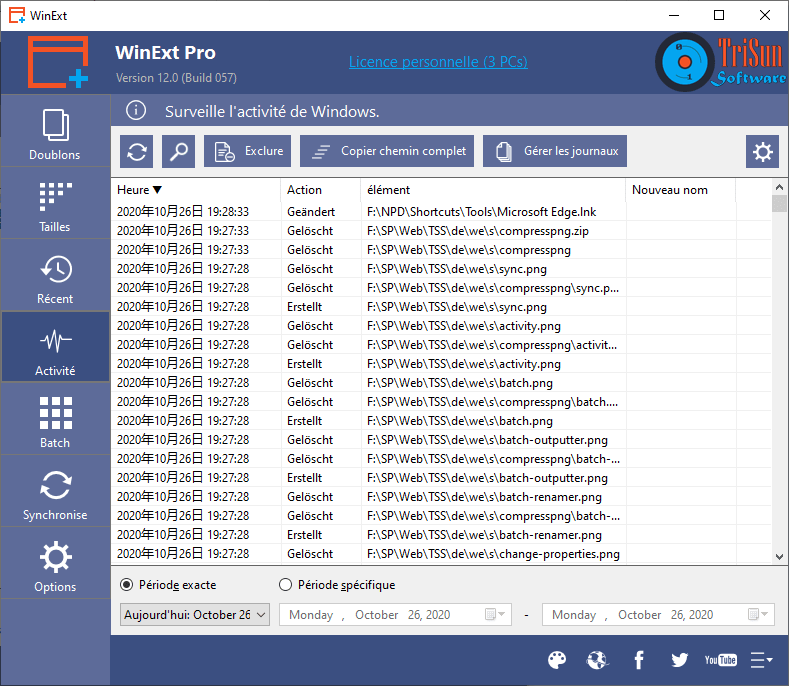Open the toolbar settings gear
Viewport: 789px width, 686px height.
tap(762, 151)
